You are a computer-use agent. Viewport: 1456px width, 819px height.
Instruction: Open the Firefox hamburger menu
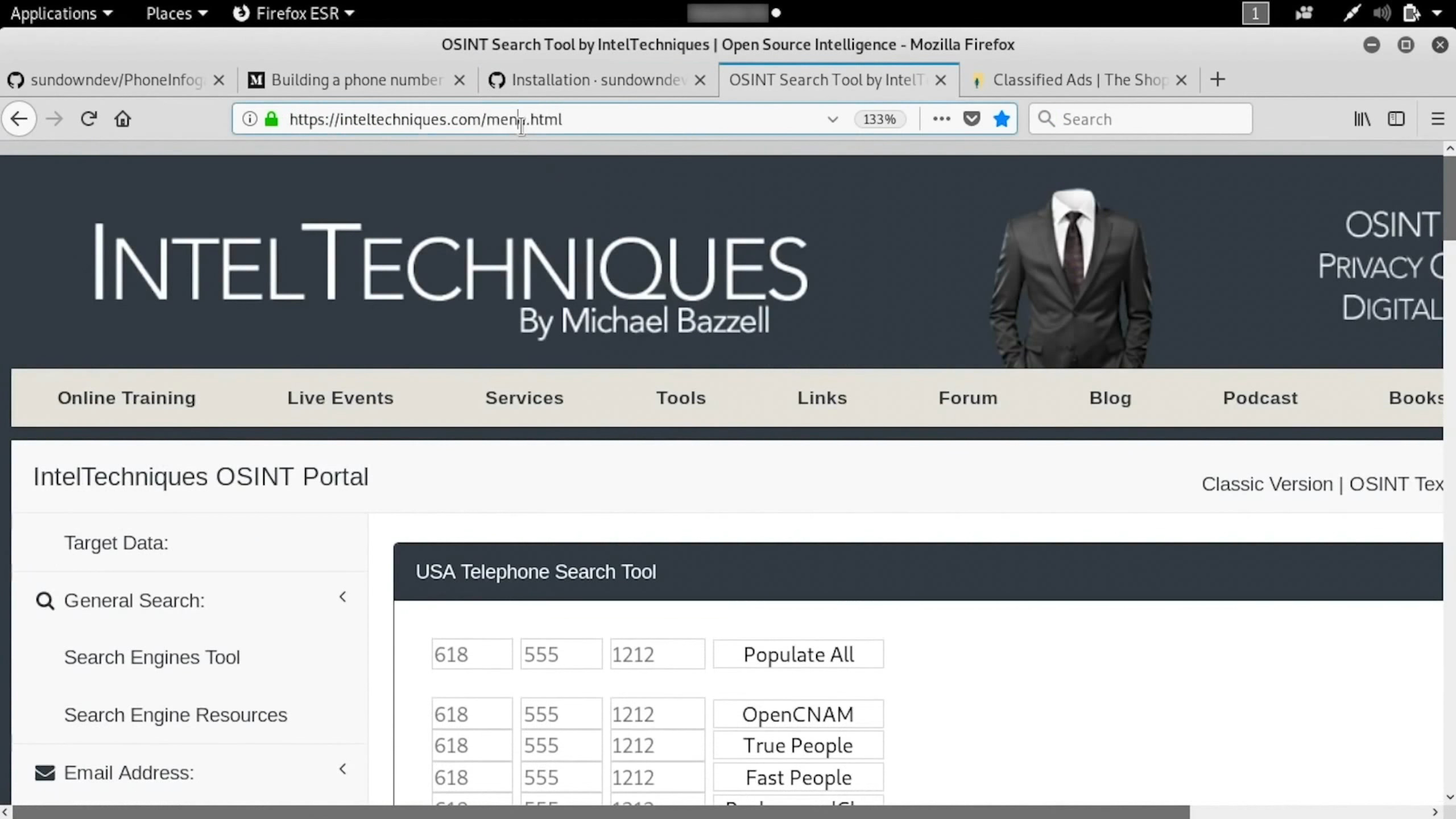(x=1438, y=119)
